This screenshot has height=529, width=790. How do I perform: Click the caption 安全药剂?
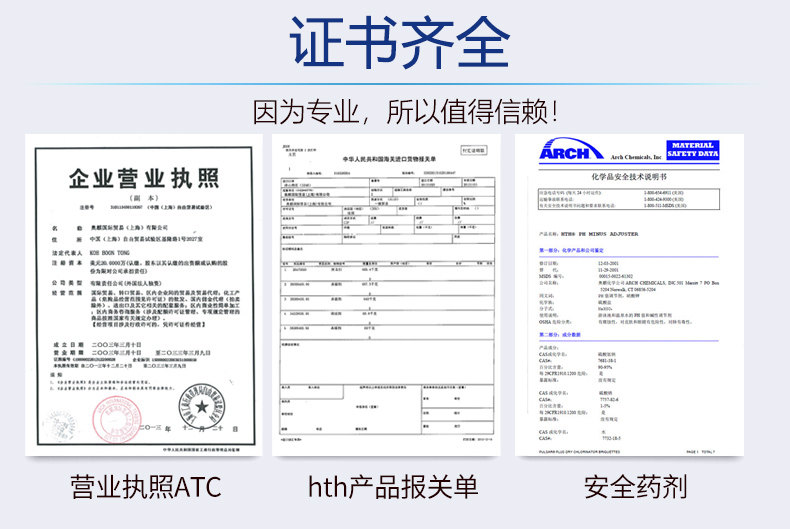coord(635,487)
